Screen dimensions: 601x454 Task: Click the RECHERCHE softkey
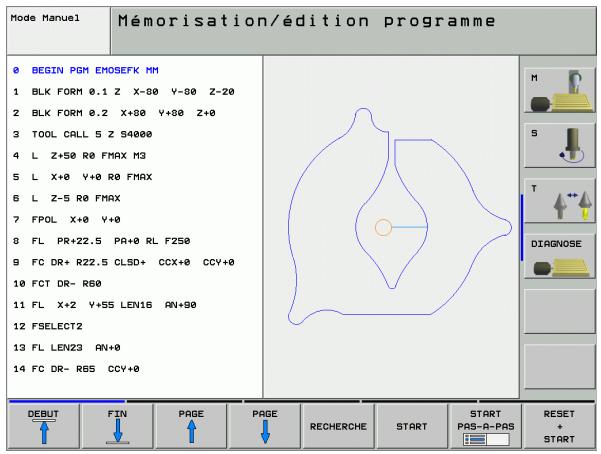(x=338, y=426)
